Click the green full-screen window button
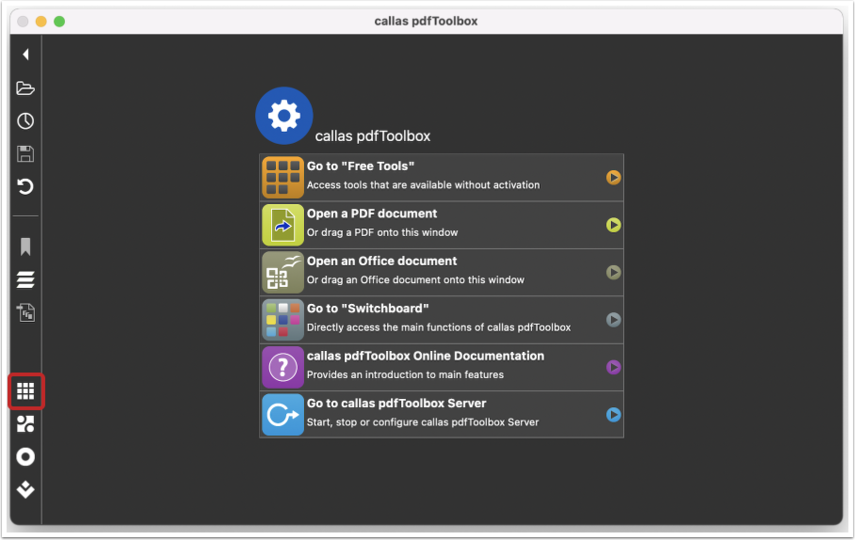This screenshot has height=540, width=855. (x=59, y=21)
